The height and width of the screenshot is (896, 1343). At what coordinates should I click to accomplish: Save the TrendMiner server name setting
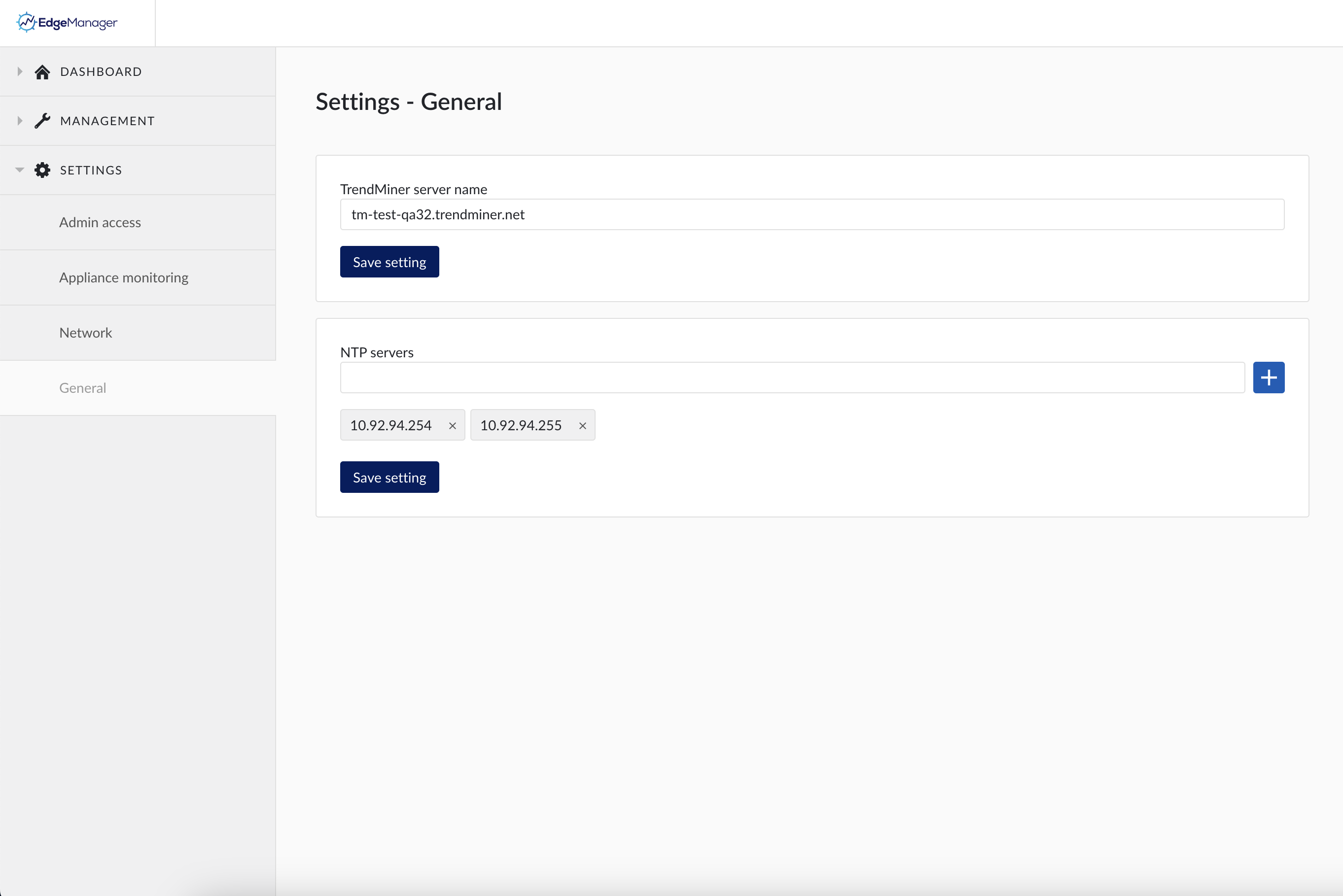[389, 262]
